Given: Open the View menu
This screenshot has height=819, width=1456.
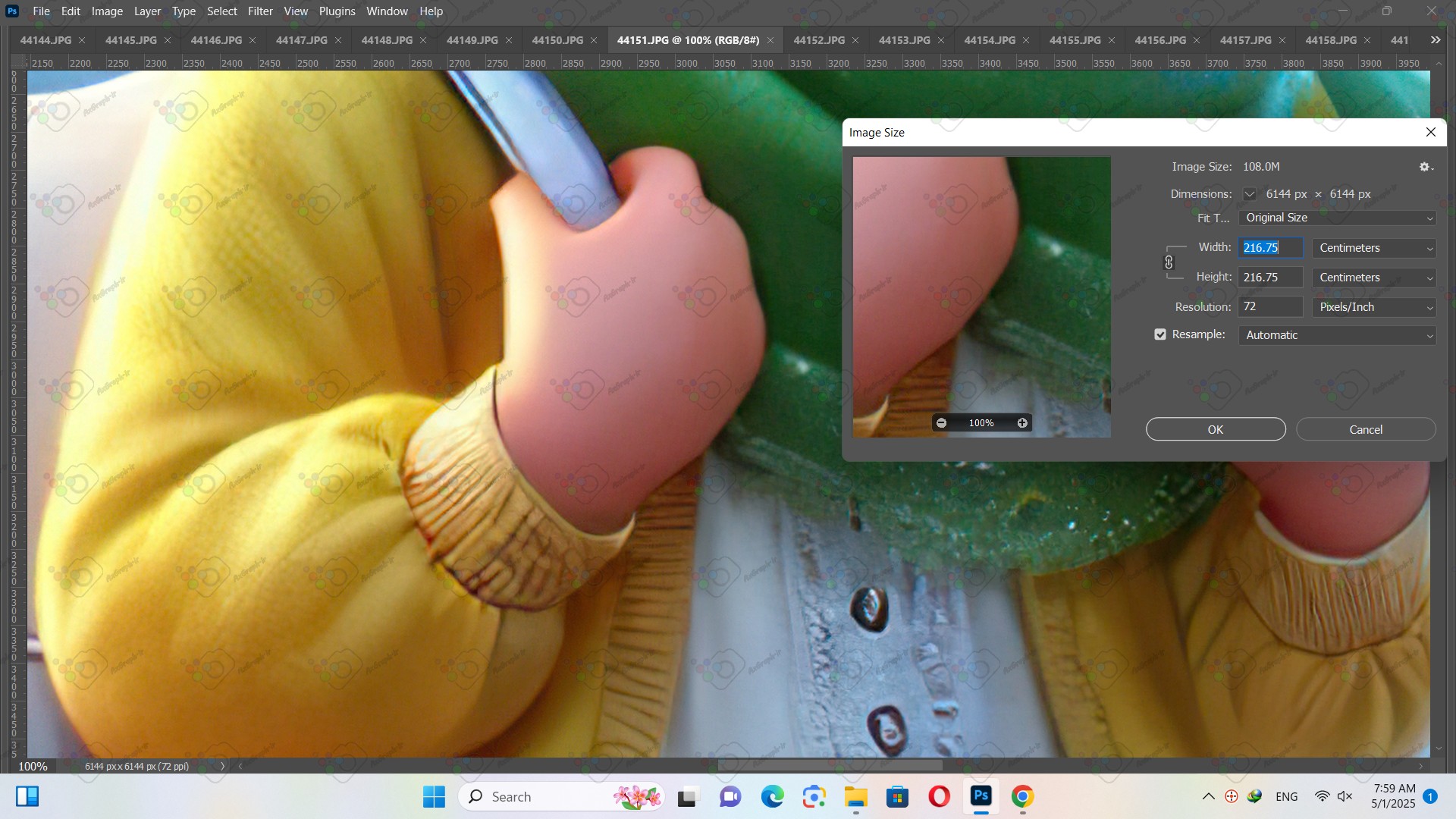Looking at the screenshot, I should (296, 11).
